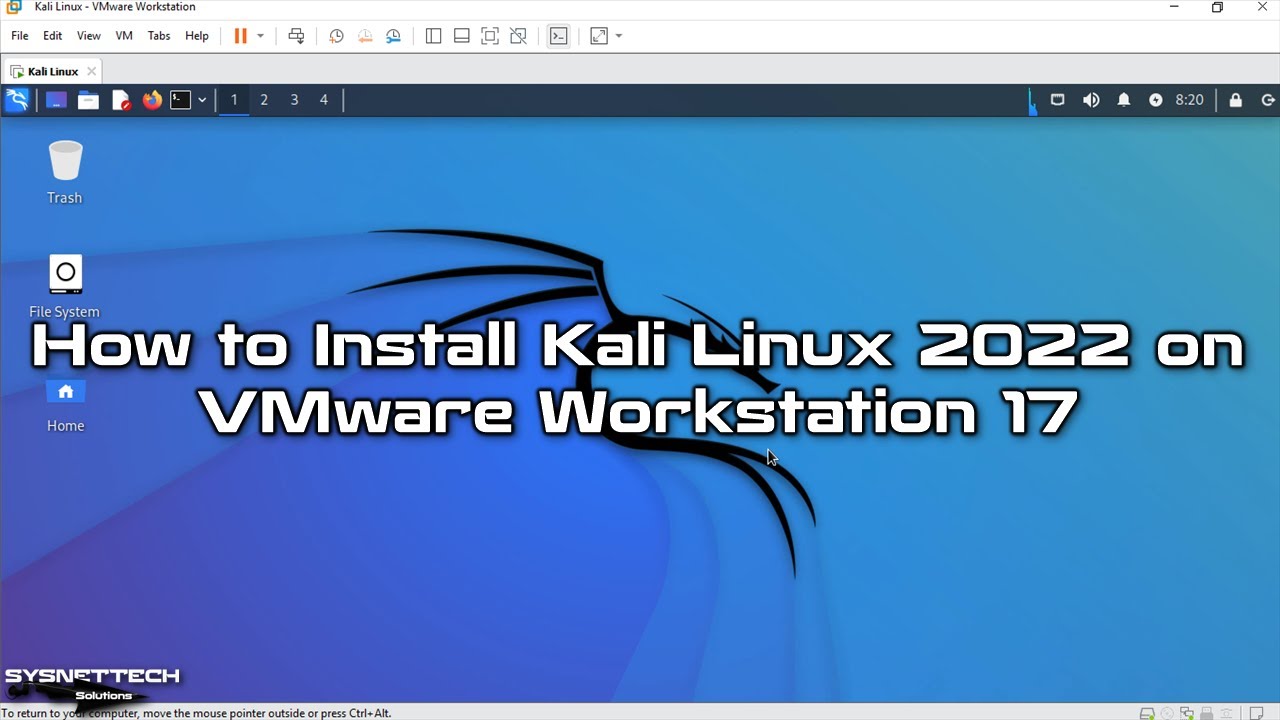Viewport: 1280px width, 720px height.
Task: Click the CPU usage graph in the panel
Action: [1032, 100]
